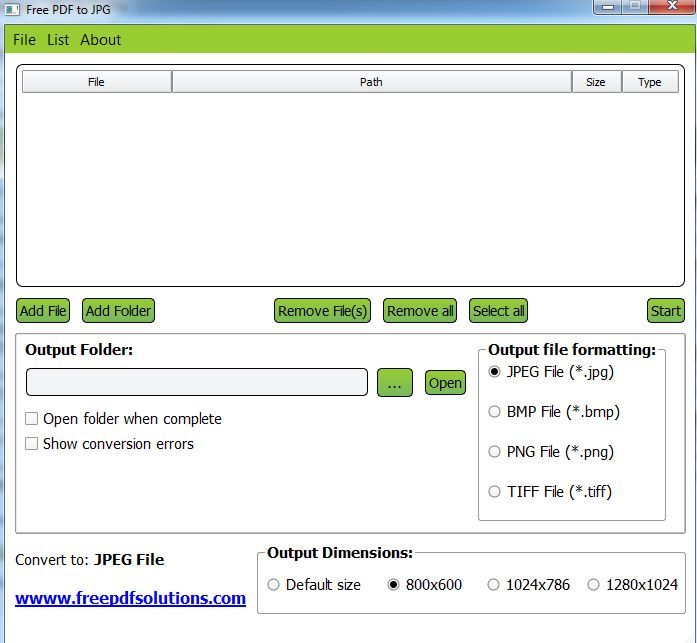Click the File column header
Screen dimensions: 697x643
(x=96, y=82)
